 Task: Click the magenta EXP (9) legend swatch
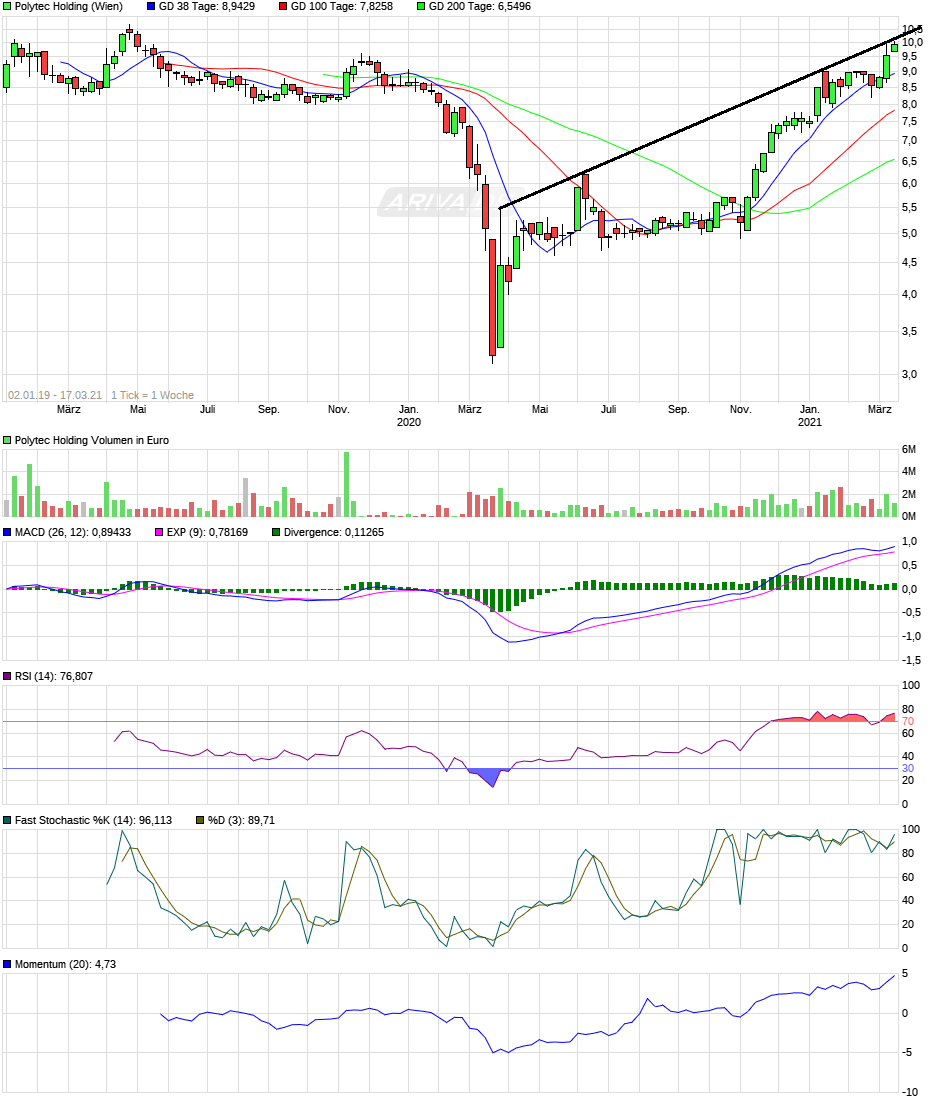coord(159,533)
